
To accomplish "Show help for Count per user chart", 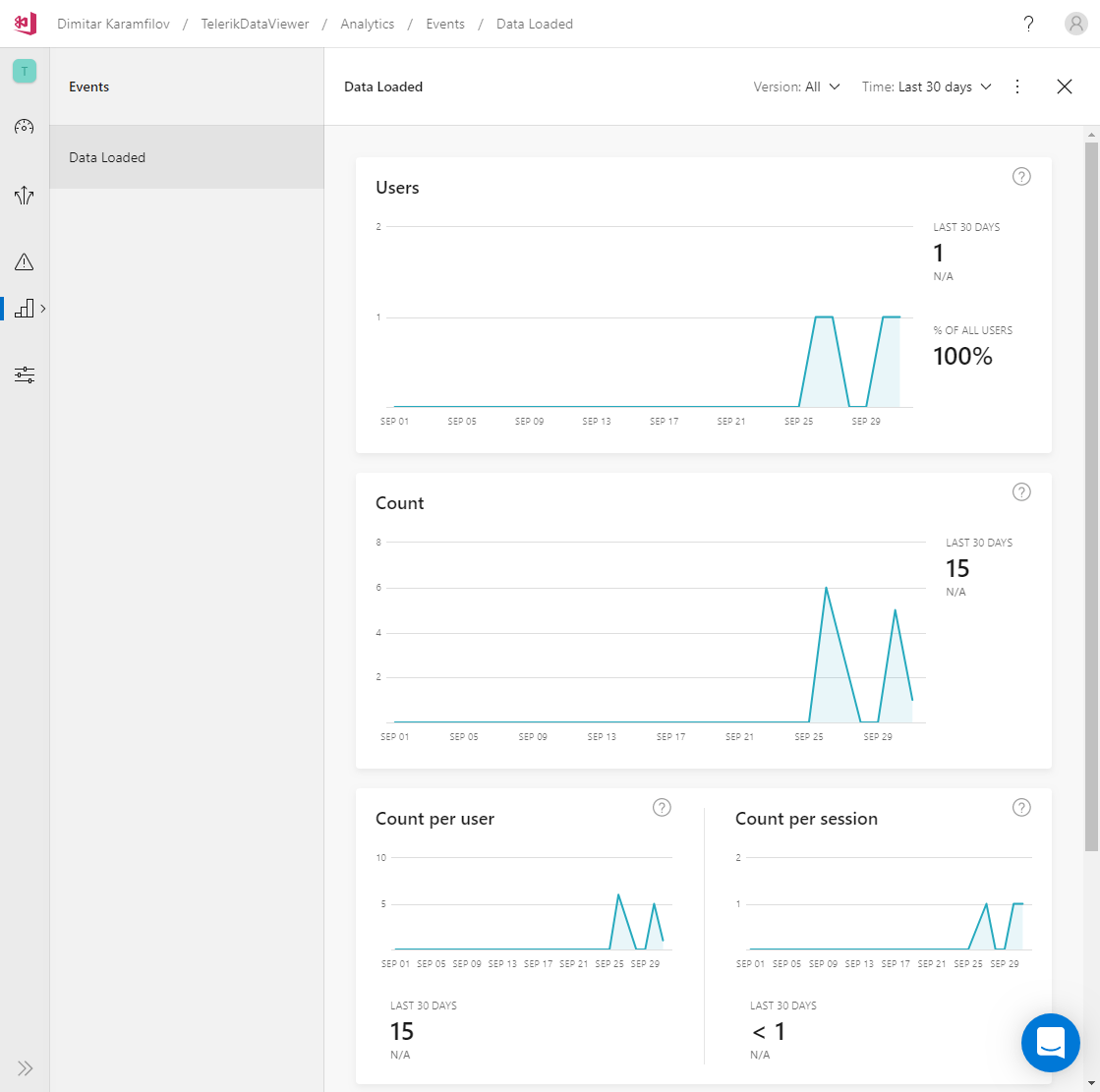I will 662,808.
